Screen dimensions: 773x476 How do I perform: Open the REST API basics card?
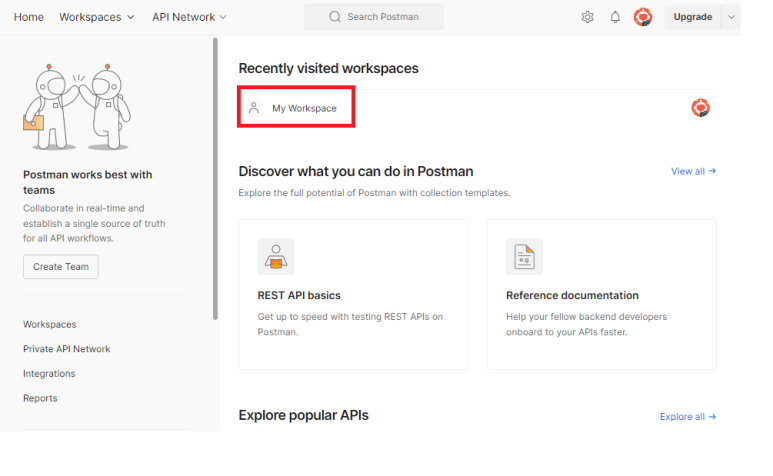pyautogui.click(x=353, y=295)
